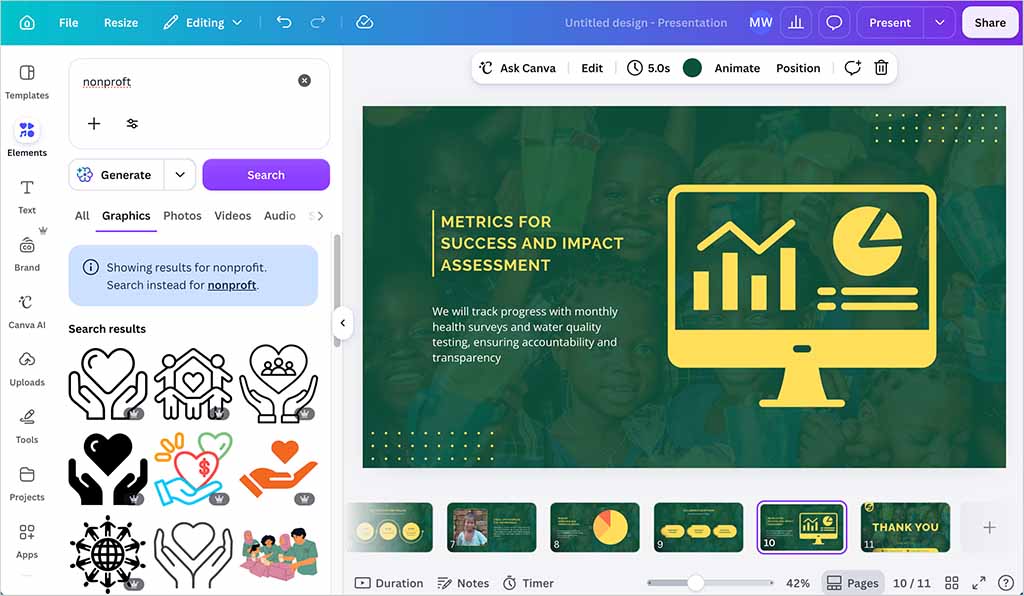Show more element category tabs arrow
1024x596 pixels.
coord(319,216)
